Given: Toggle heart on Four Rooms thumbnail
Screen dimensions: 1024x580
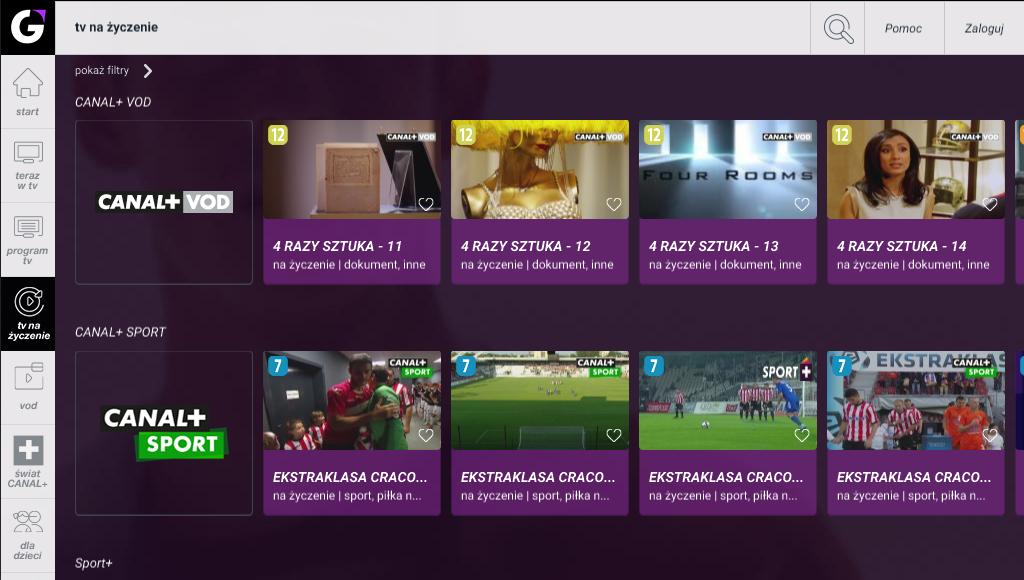Looking at the screenshot, I should point(802,204).
